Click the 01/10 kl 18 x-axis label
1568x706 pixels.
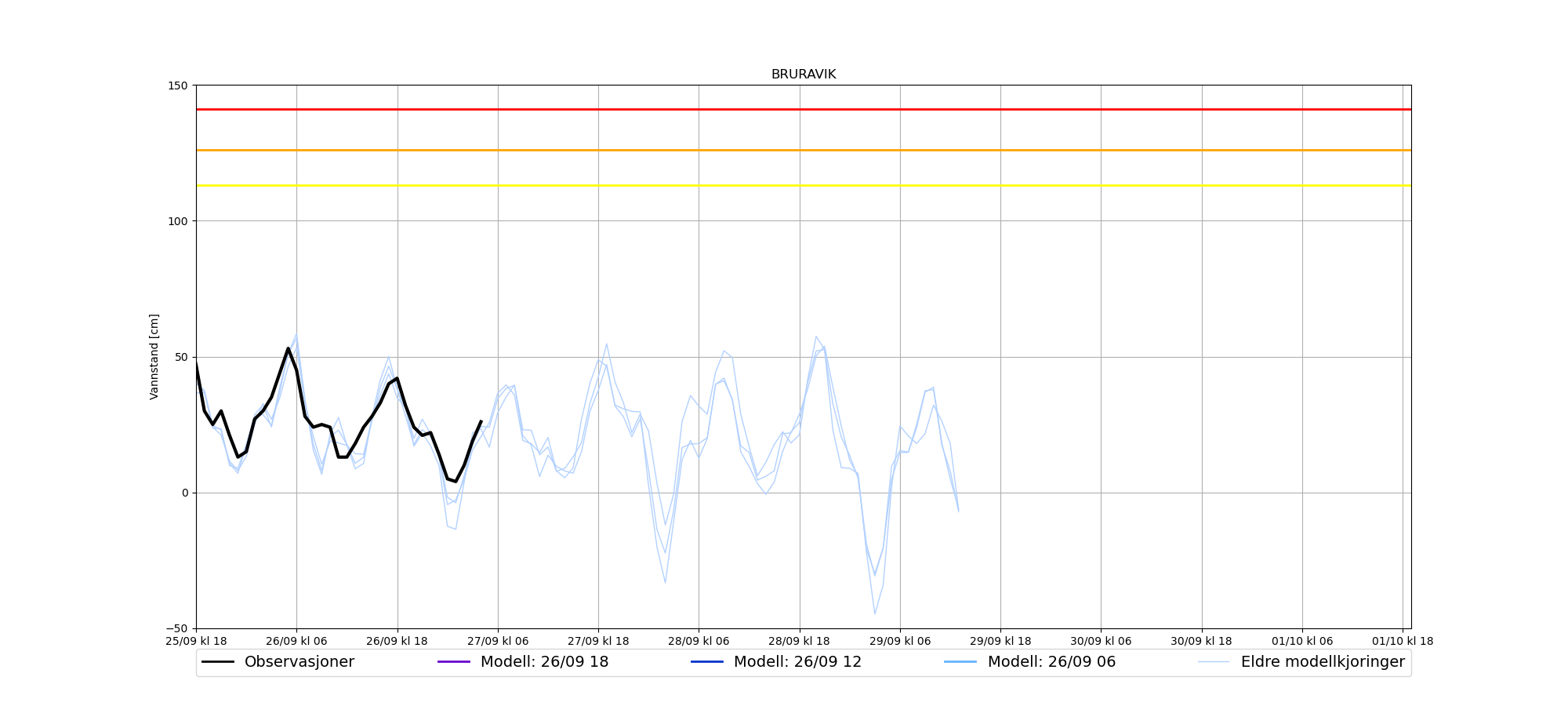point(1403,641)
